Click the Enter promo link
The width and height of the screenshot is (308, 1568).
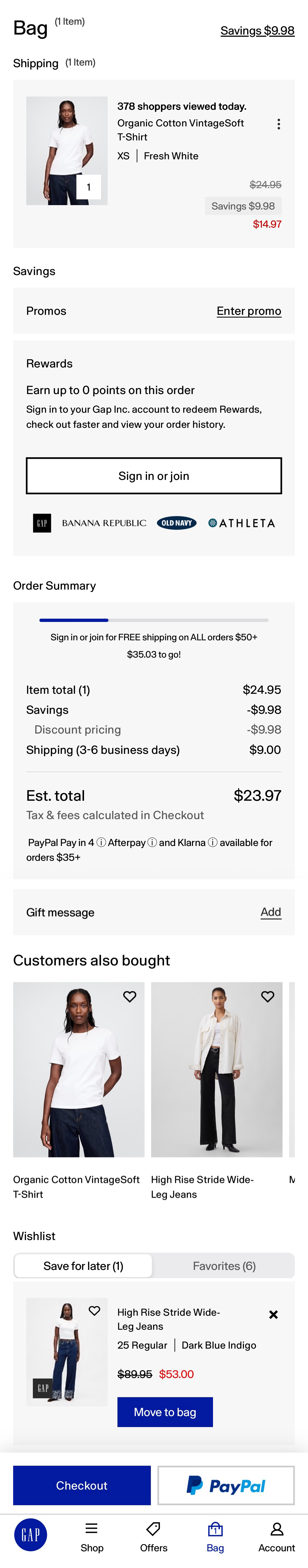pos(249,311)
